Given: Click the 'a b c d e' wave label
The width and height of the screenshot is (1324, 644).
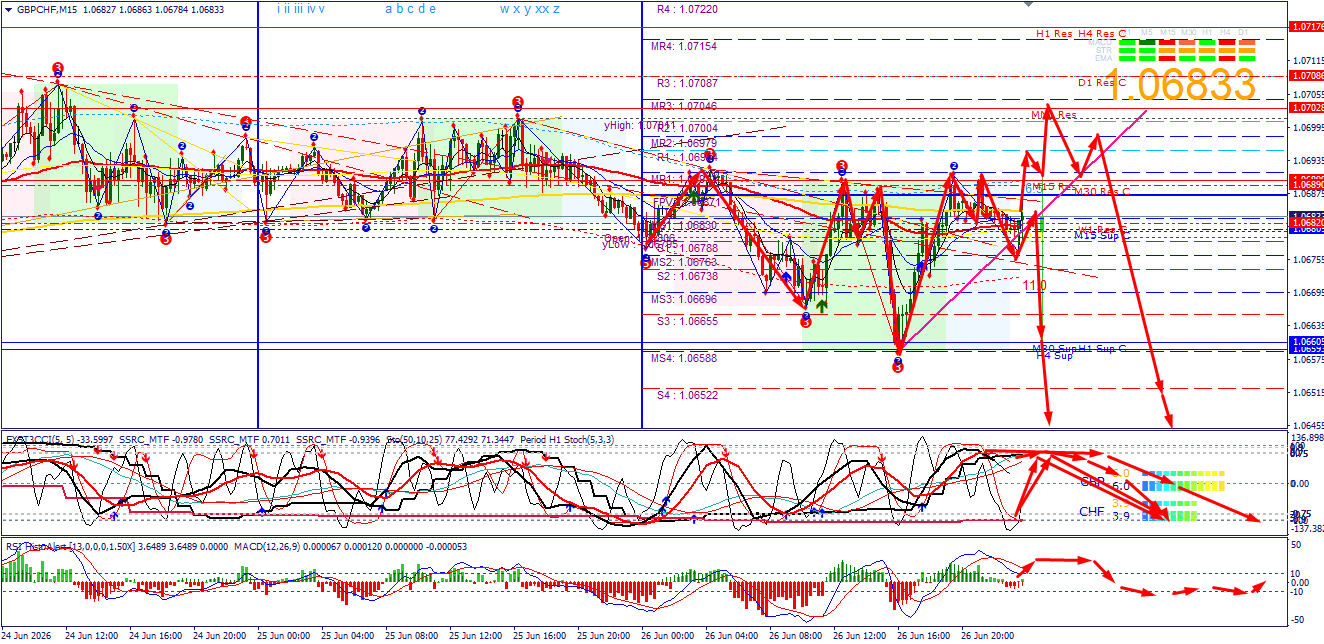Looking at the screenshot, I should (x=410, y=8).
